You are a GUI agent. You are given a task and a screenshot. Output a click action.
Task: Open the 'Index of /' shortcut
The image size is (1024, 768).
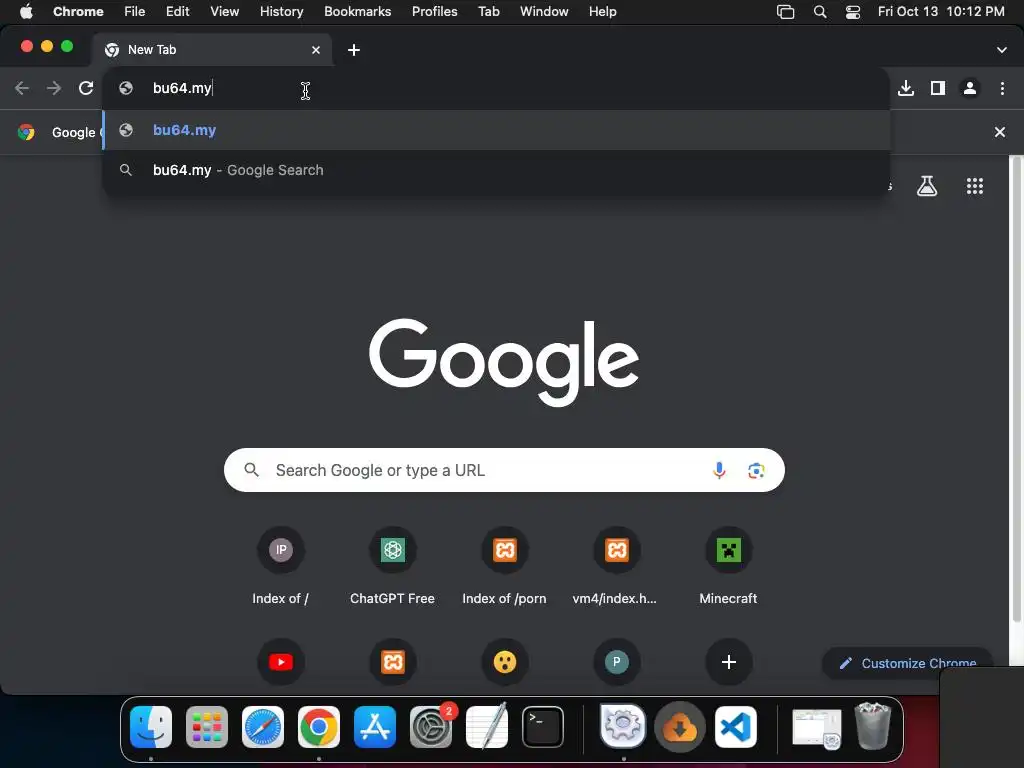coord(281,566)
